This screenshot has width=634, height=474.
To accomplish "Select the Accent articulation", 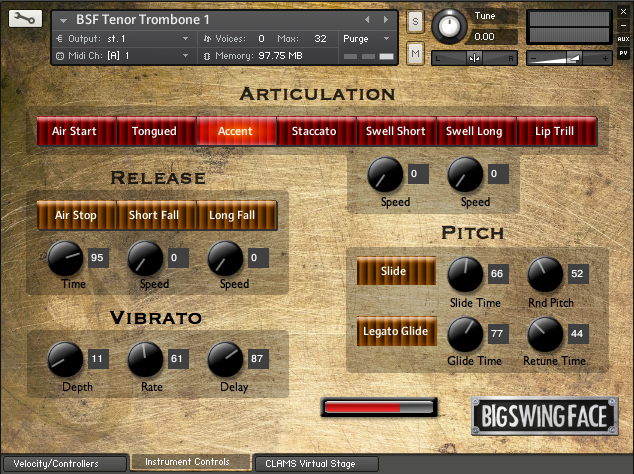I will pyautogui.click(x=237, y=131).
